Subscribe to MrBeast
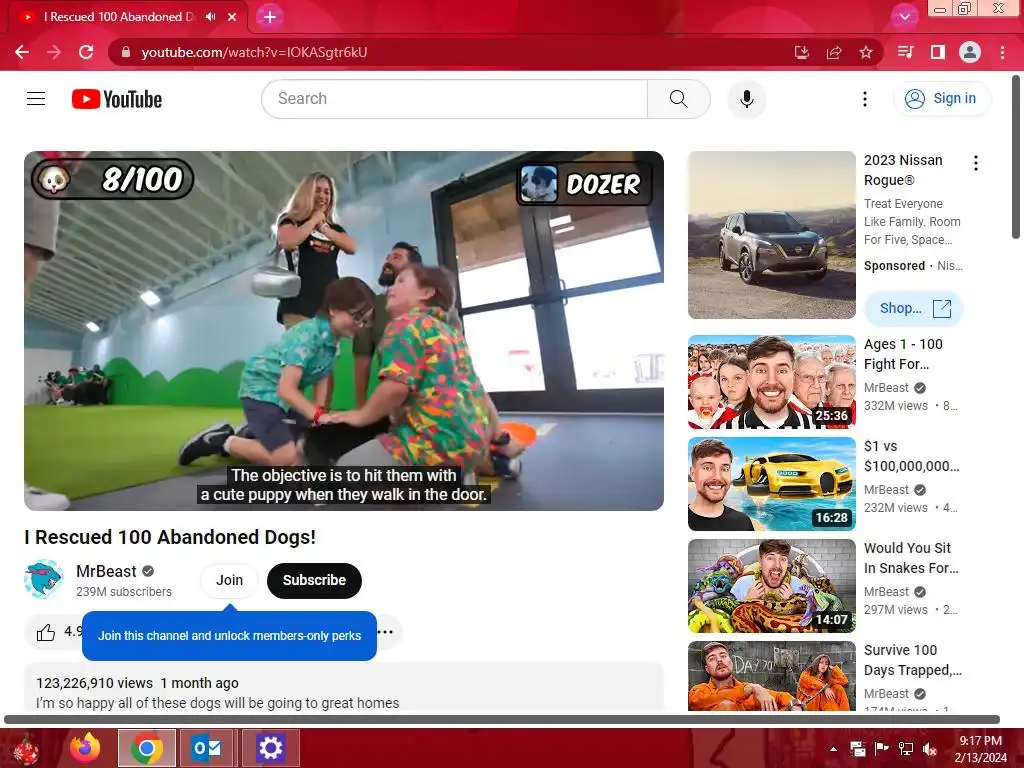 [x=314, y=580]
